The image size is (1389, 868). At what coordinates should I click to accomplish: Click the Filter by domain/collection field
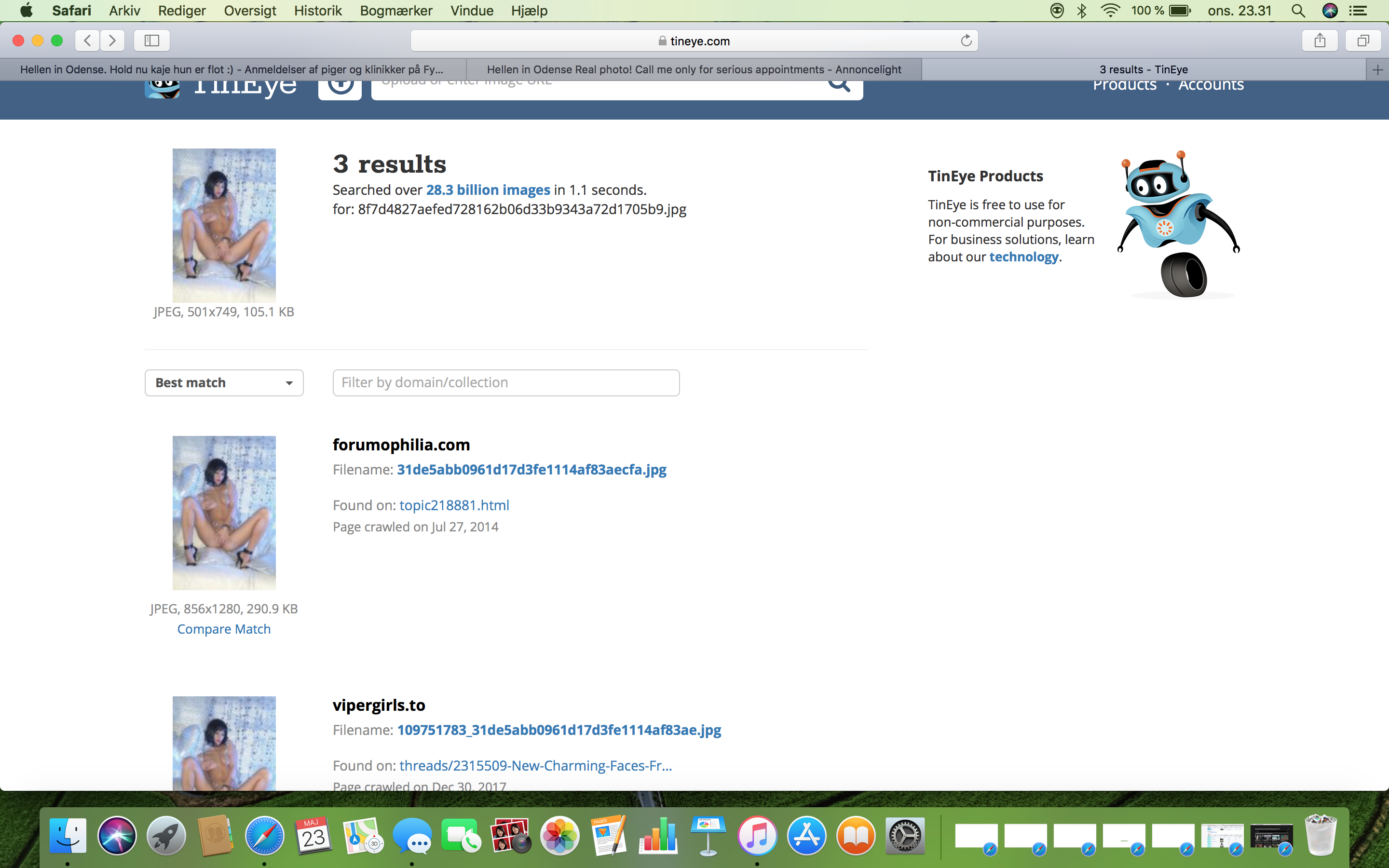(x=505, y=383)
